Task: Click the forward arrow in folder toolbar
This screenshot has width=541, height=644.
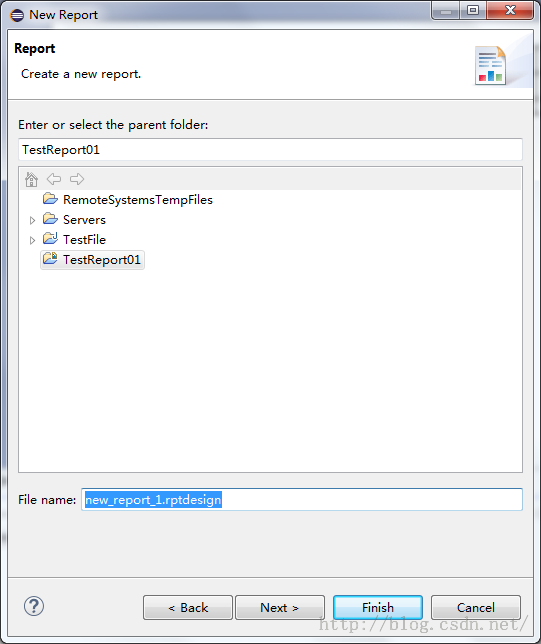Action: tap(77, 179)
